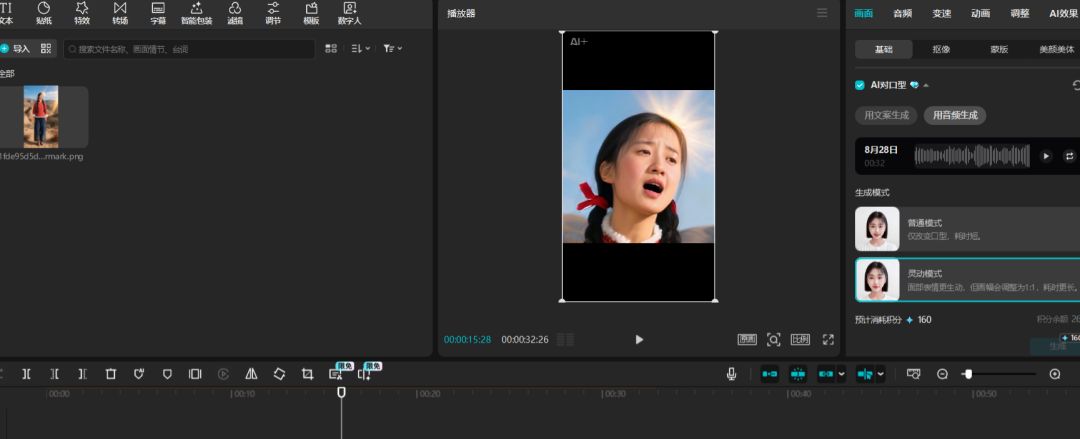Image resolution: width=1080 pixels, height=439 pixels.
Task: Open the 比例 aspect ratio menu
Action: [800, 339]
